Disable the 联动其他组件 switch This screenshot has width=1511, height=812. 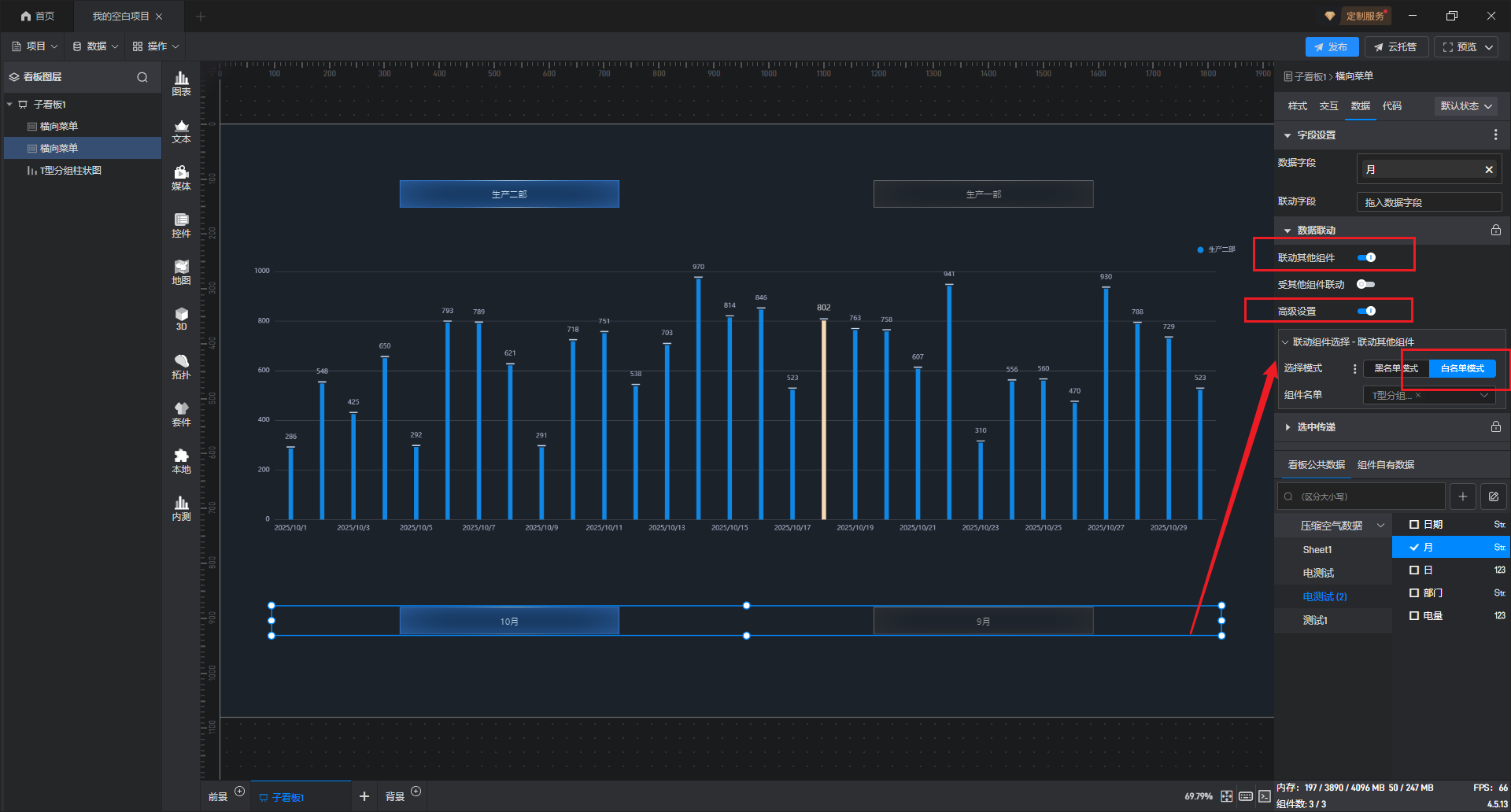(1366, 257)
